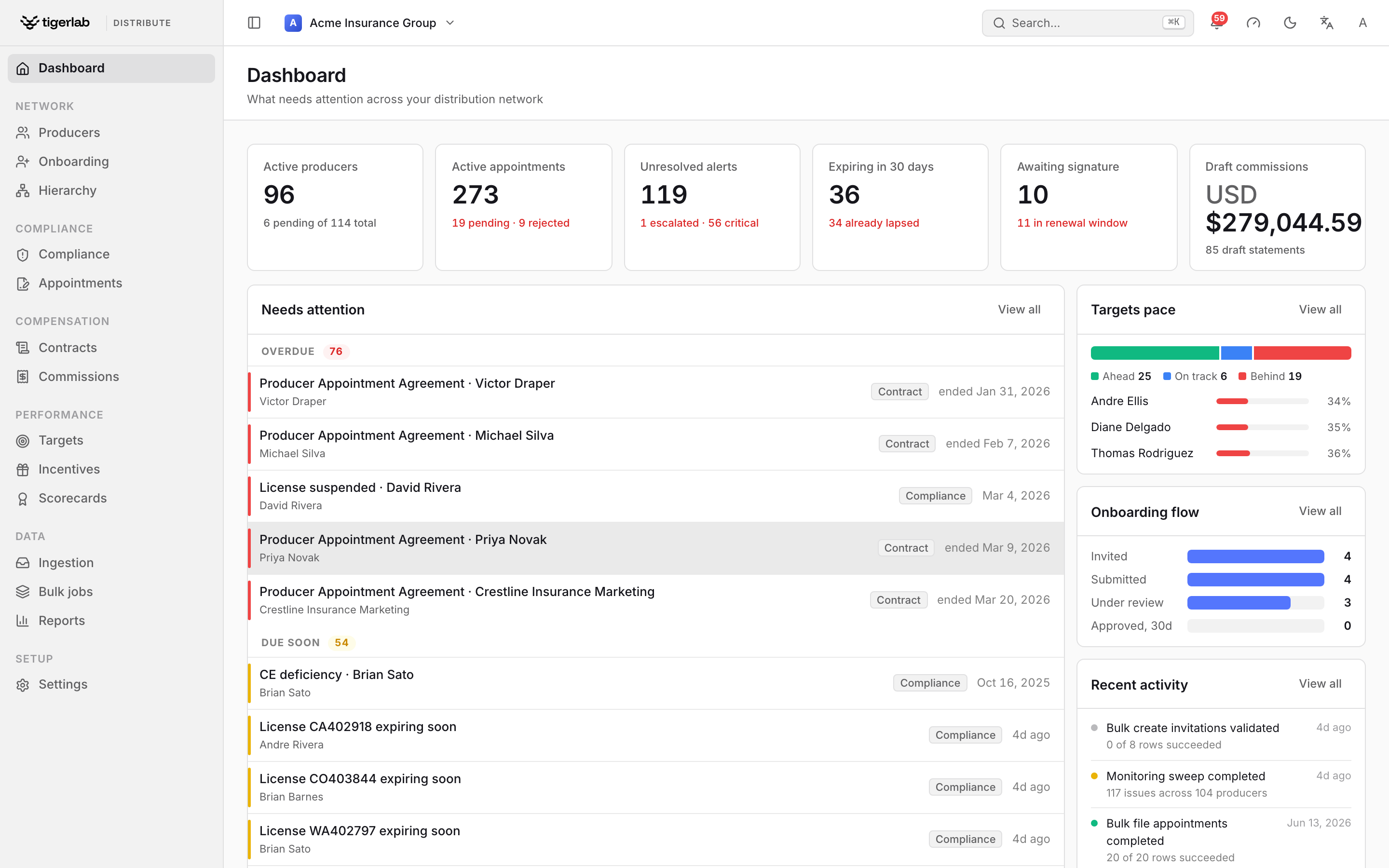Open Monitoring sweep completed activity

click(1221, 784)
